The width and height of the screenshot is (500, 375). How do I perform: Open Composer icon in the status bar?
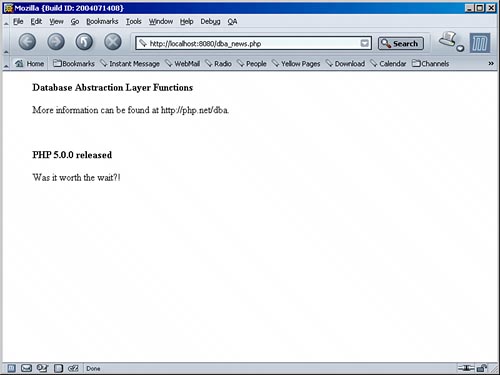[42, 368]
